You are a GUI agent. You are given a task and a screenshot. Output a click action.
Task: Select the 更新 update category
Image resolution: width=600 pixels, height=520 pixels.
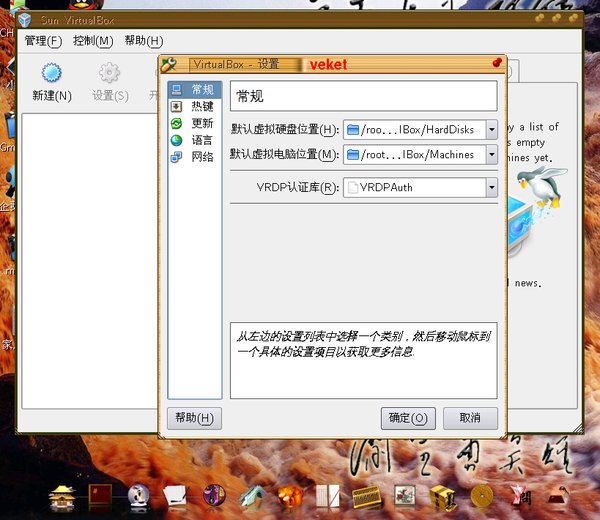(194, 123)
